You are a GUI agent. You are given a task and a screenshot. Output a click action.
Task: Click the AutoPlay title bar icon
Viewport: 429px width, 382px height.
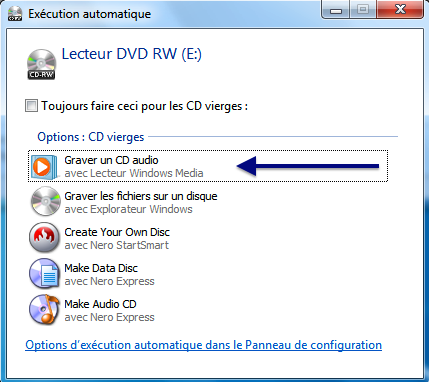(x=15, y=14)
